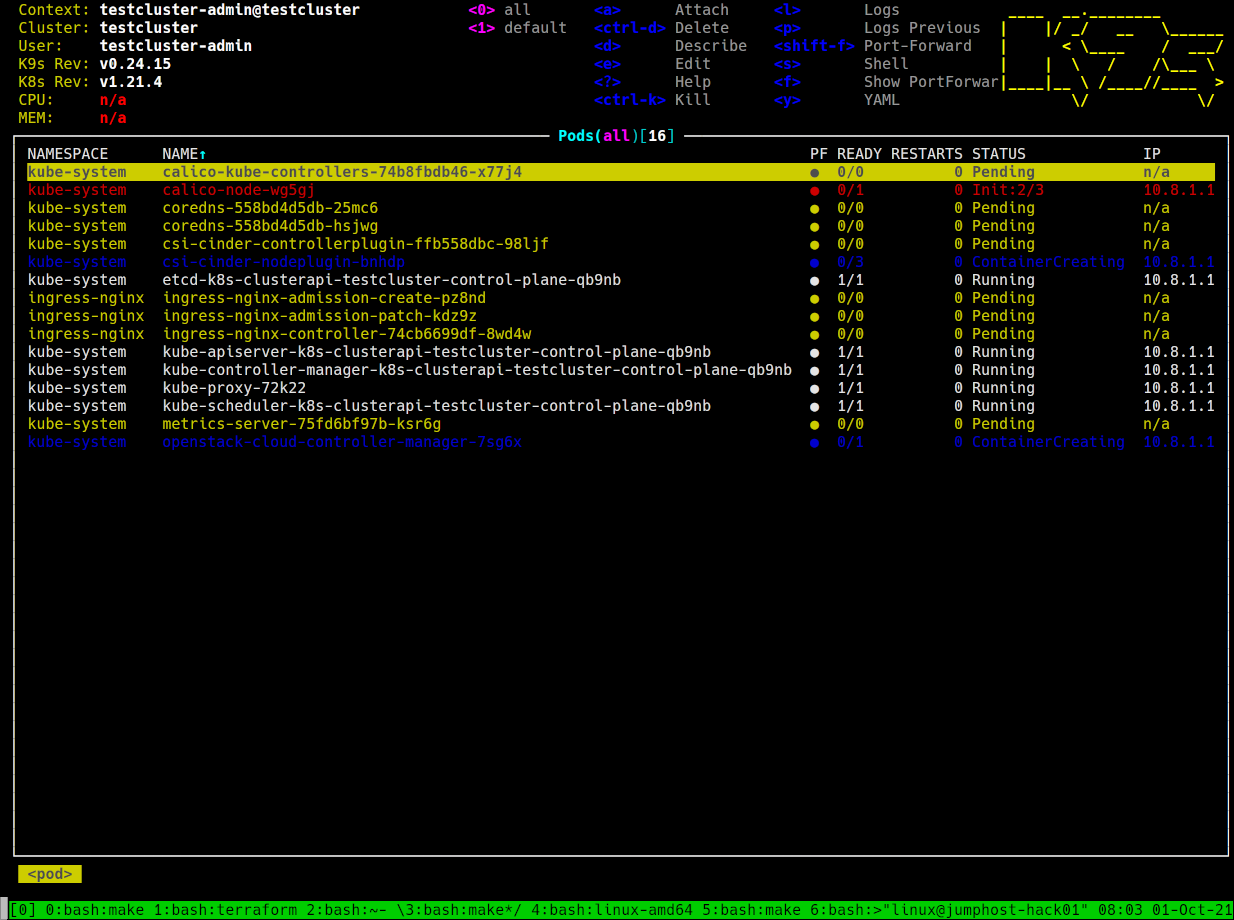Click the YAML shortcut hint

(881, 100)
